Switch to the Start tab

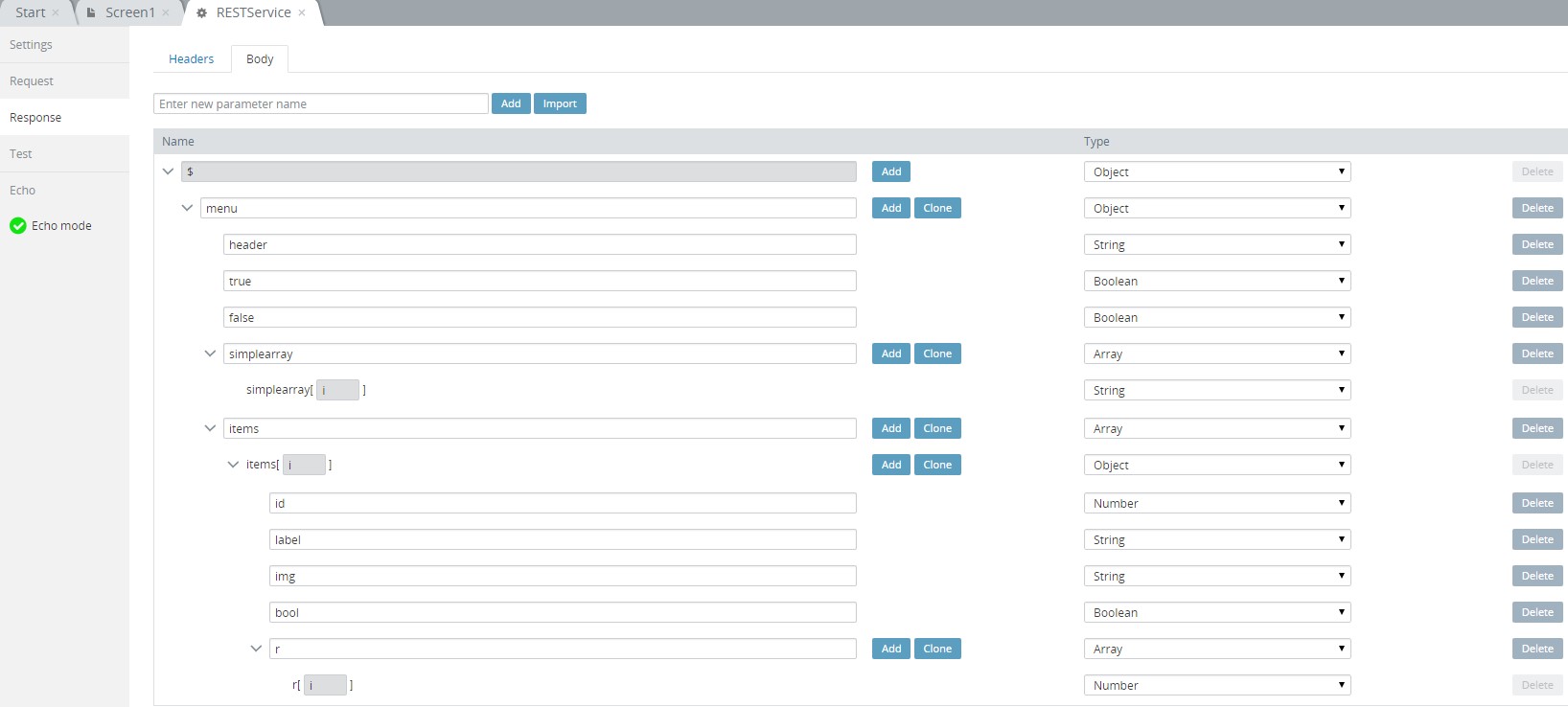pyautogui.click(x=30, y=12)
